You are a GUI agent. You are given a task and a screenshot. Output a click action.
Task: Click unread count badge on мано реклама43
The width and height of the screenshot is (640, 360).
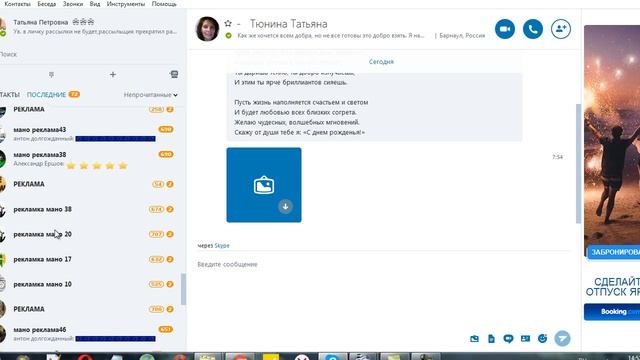click(x=166, y=129)
